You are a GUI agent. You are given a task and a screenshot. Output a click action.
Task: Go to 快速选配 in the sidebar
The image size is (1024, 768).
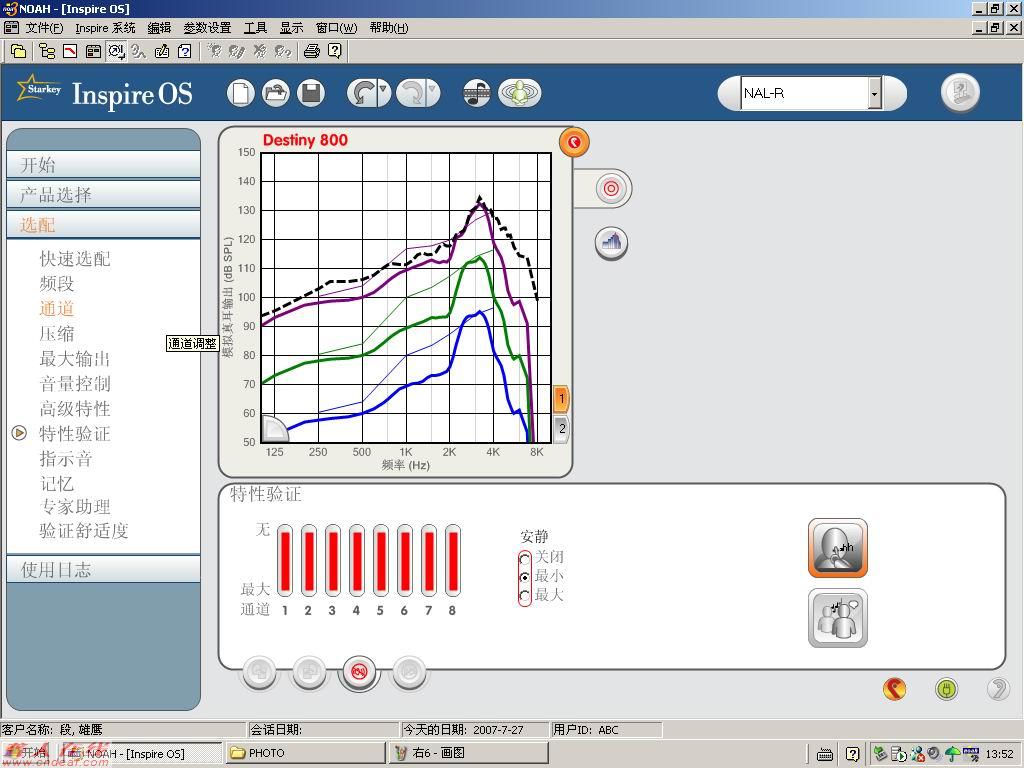[x=75, y=259]
